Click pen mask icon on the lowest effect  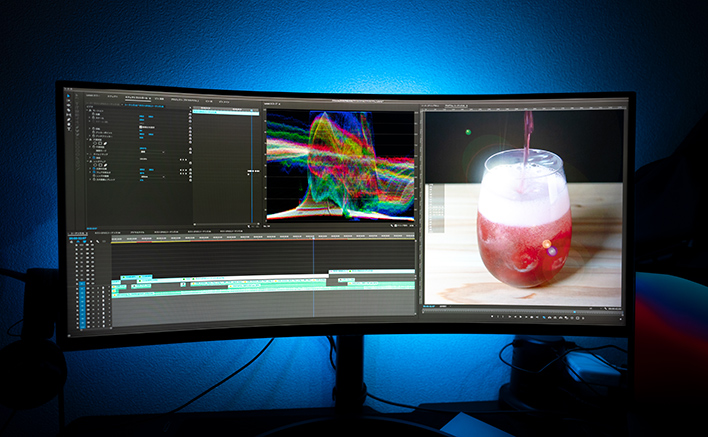pos(105,165)
